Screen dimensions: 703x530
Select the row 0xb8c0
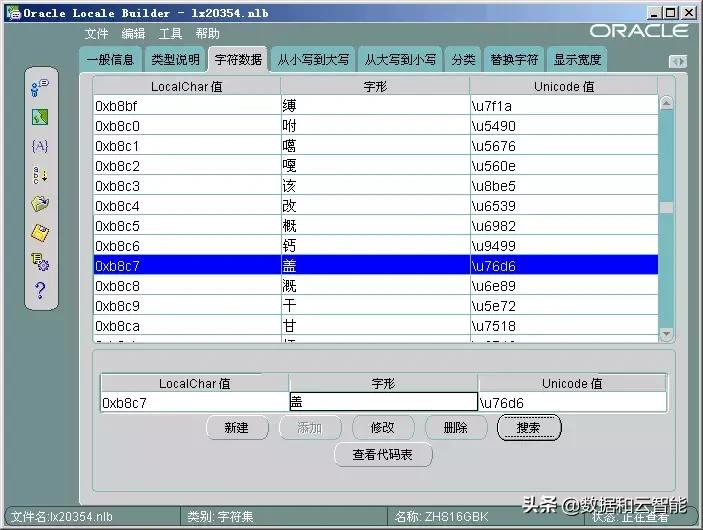[x=376, y=126]
